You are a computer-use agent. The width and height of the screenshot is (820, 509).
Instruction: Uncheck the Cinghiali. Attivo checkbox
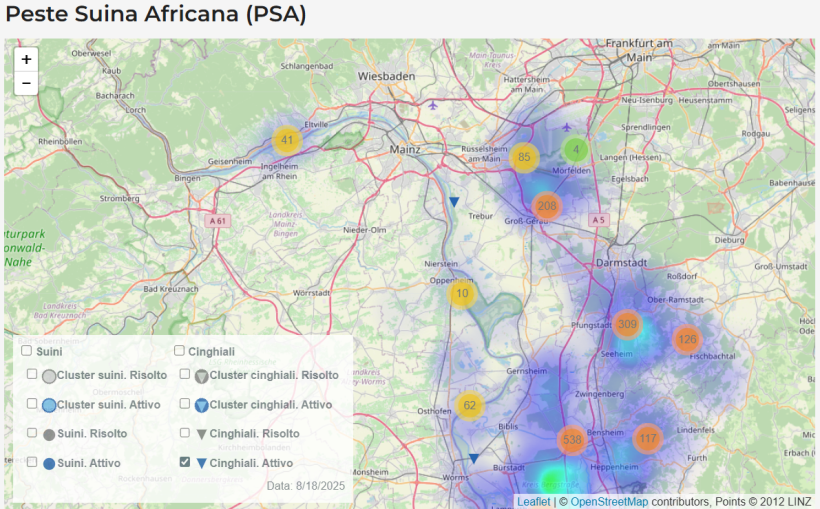point(185,463)
